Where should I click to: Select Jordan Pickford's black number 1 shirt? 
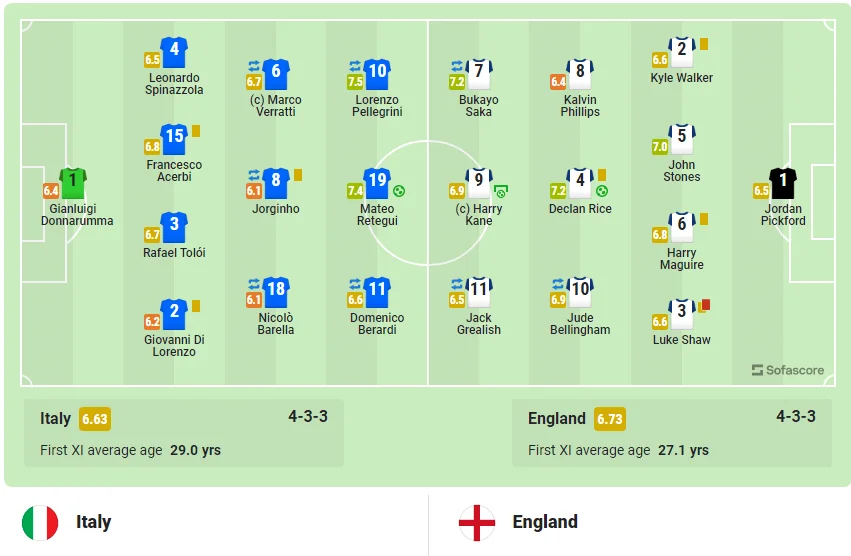click(x=782, y=183)
